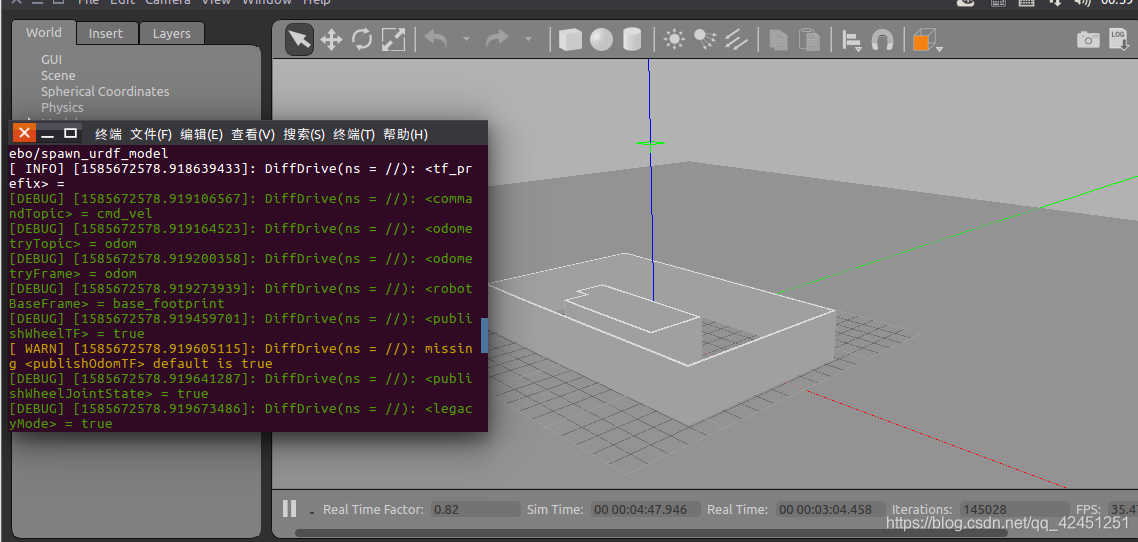Choose the translate mode tool
The width and height of the screenshot is (1138, 542).
pyautogui.click(x=331, y=39)
